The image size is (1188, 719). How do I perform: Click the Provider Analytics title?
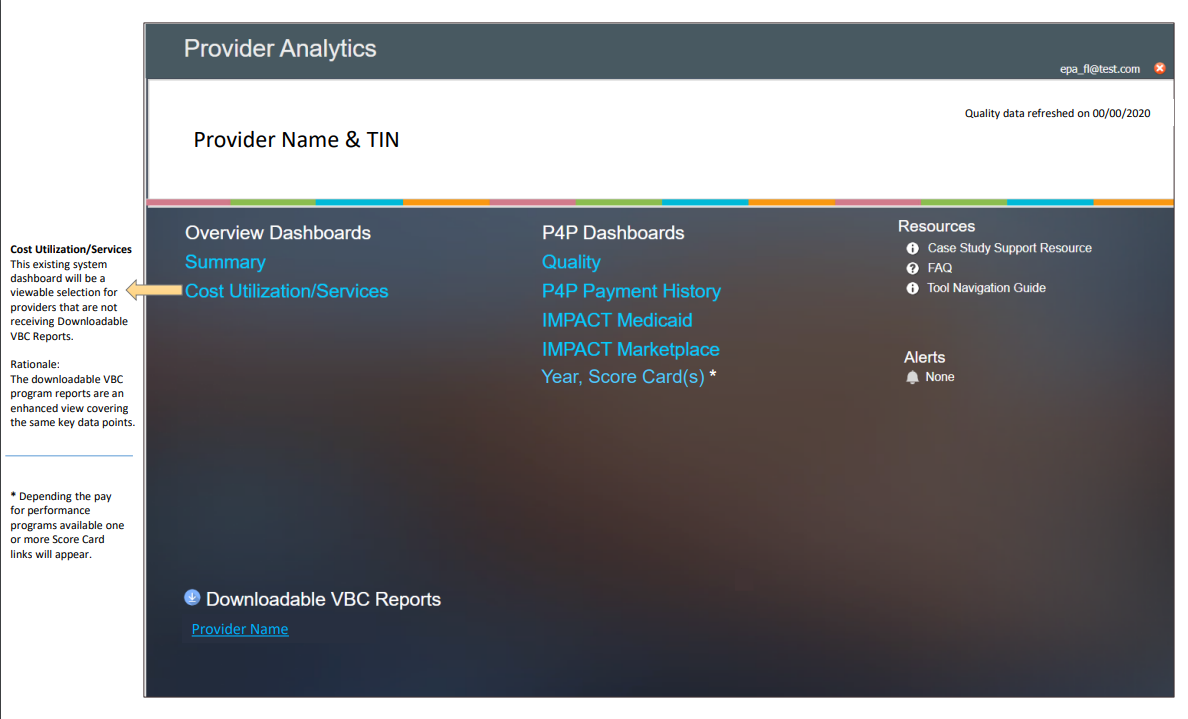click(280, 48)
